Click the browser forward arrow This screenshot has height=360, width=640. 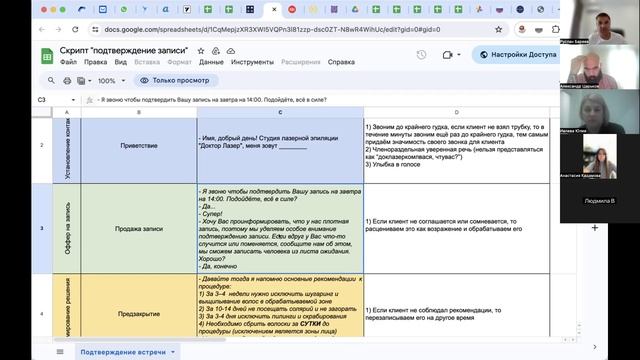[58, 29]
